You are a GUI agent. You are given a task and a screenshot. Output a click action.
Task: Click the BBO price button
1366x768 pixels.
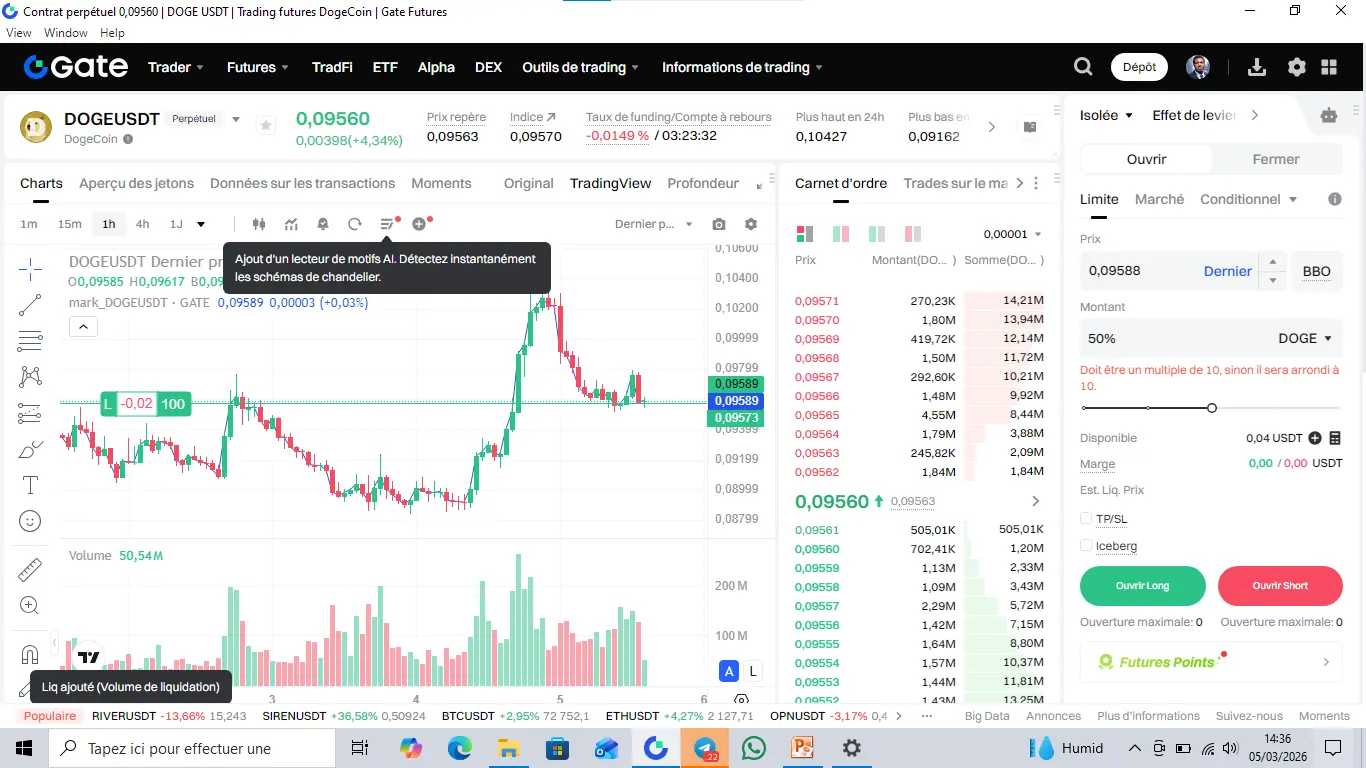1317,271
